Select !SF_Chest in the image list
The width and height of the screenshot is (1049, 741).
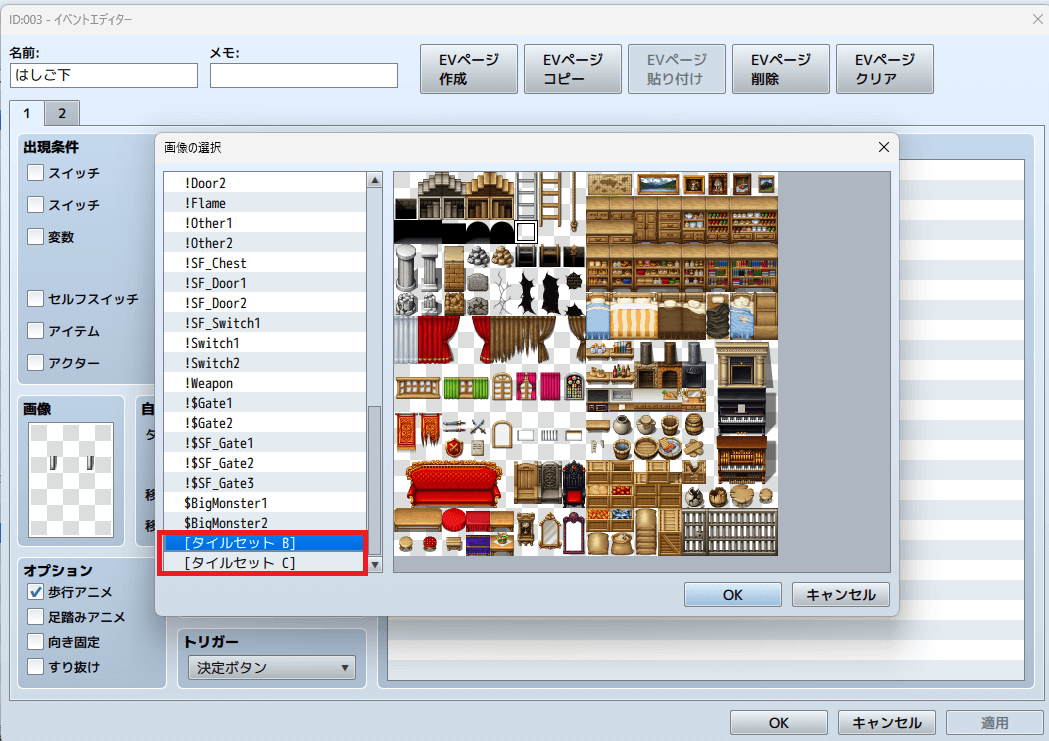pos(265,263)
